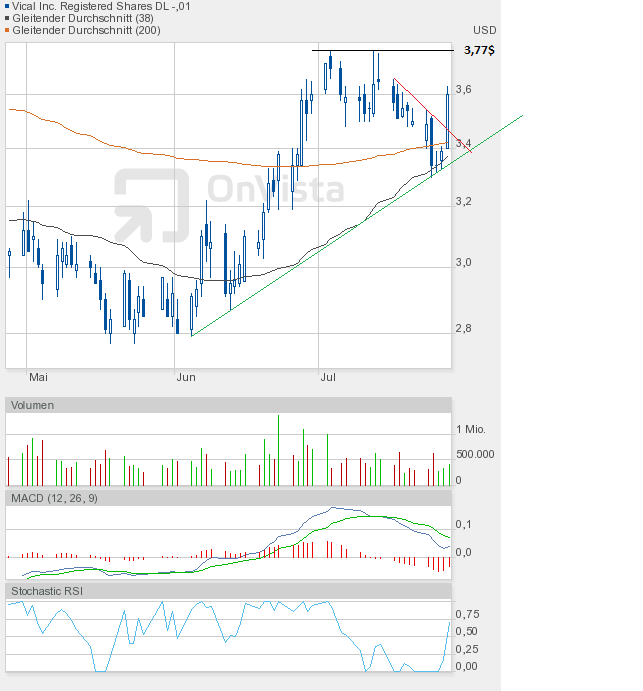The width and height of the screenshot is (643, 691).
Task: Click the black 38-day average legend square
Action: [7, 18]
